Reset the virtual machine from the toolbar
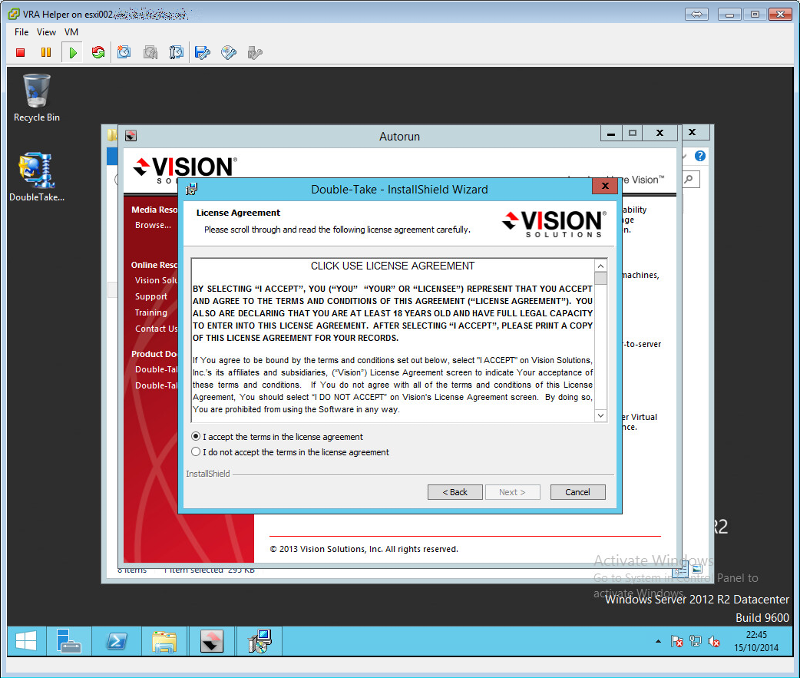Screen dimensions: 800x678 point(98,53)
